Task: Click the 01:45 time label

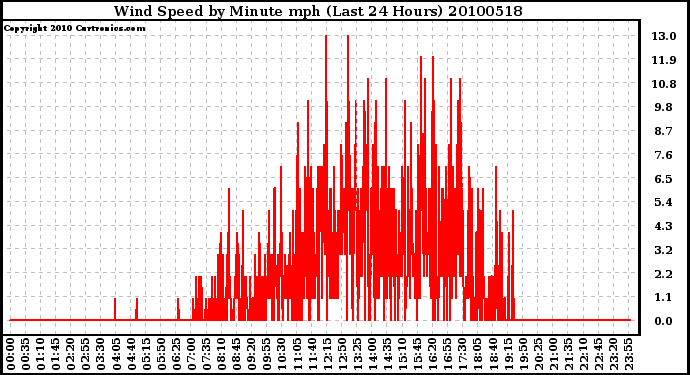Action: pyautogui.click(x=55, y=355)
